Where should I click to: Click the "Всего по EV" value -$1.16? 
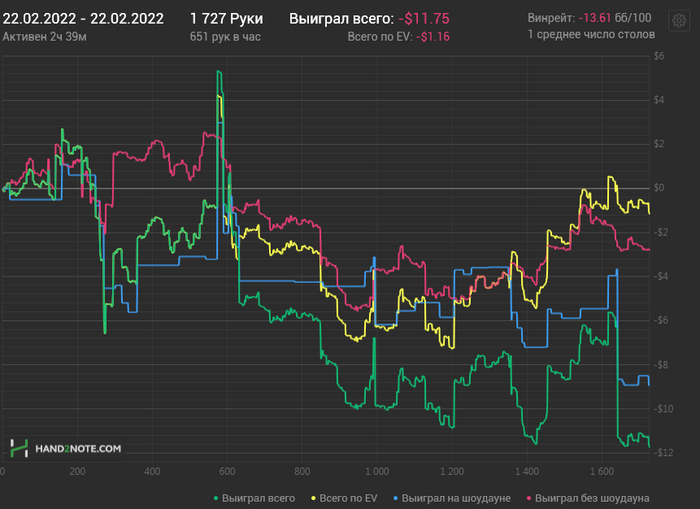click(x=434, y=36)
